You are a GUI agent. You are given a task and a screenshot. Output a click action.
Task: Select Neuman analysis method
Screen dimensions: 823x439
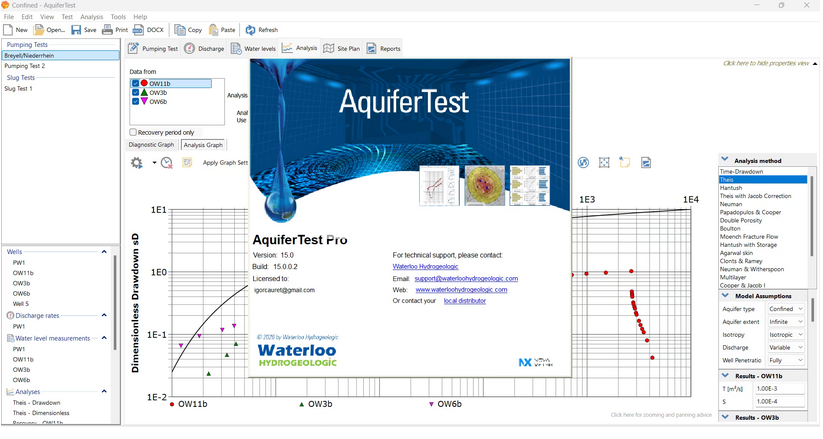(x=763, y=204)
